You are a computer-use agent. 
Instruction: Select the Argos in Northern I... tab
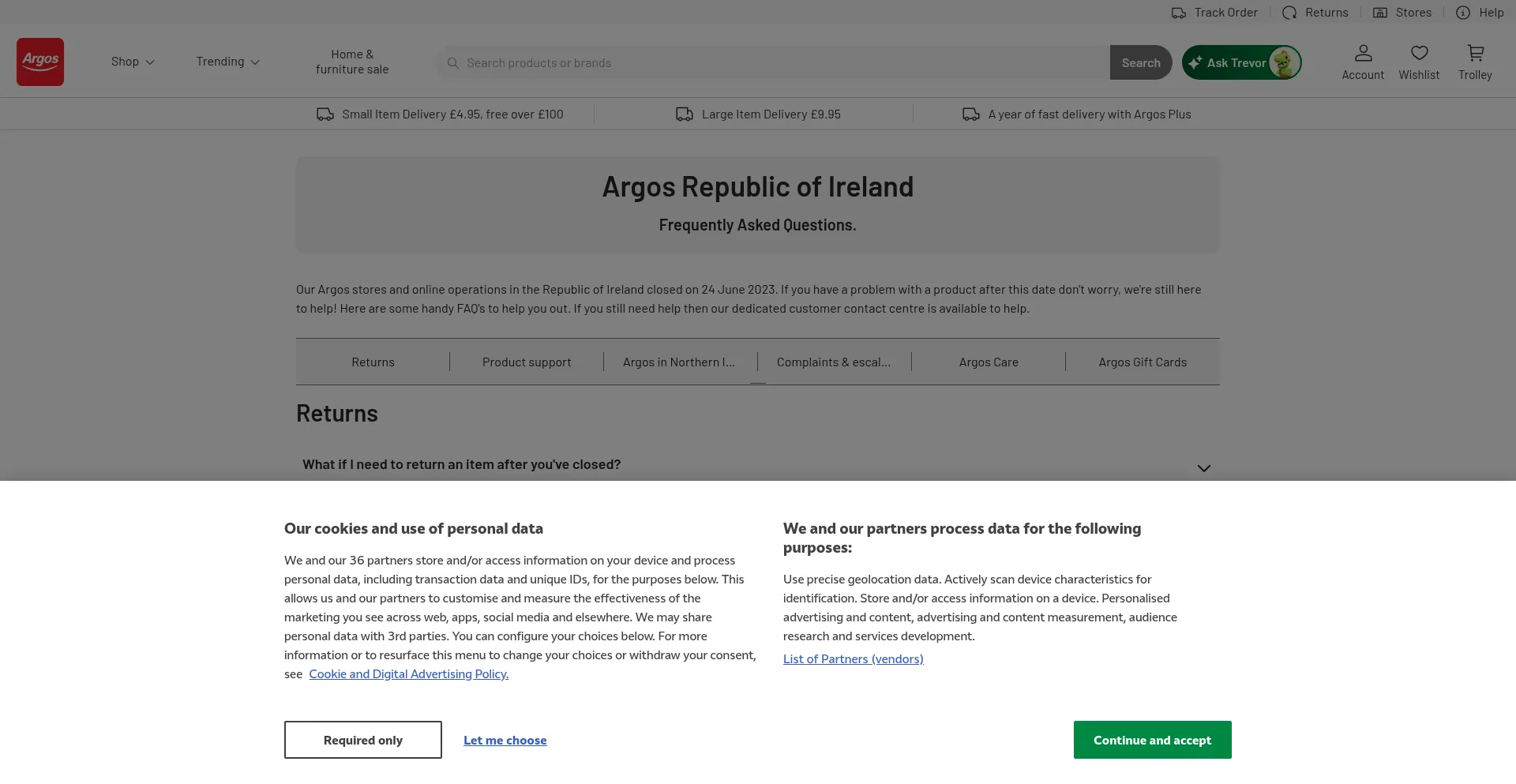point(679,362)
